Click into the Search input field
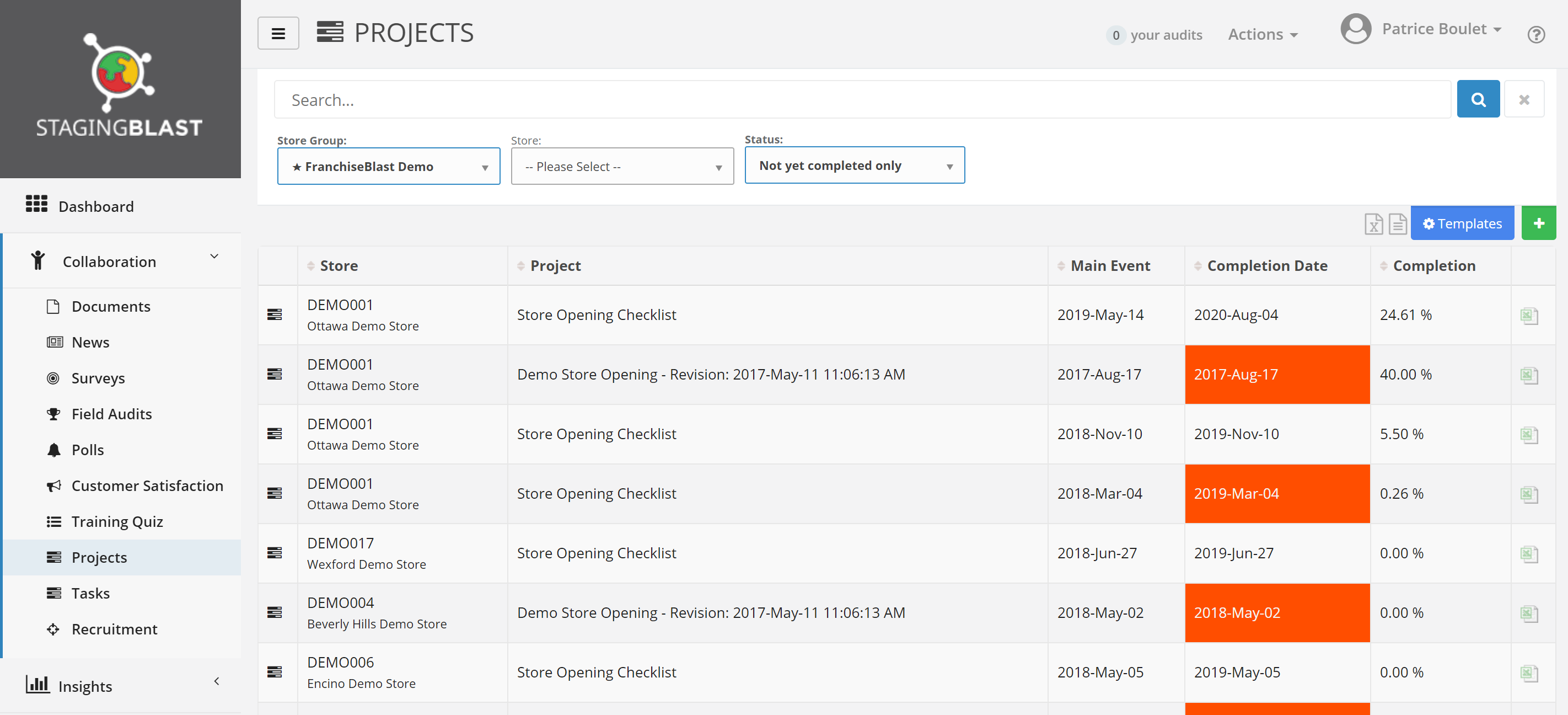The width and height of the screenshot is (1568, 715). click(861, 100)
